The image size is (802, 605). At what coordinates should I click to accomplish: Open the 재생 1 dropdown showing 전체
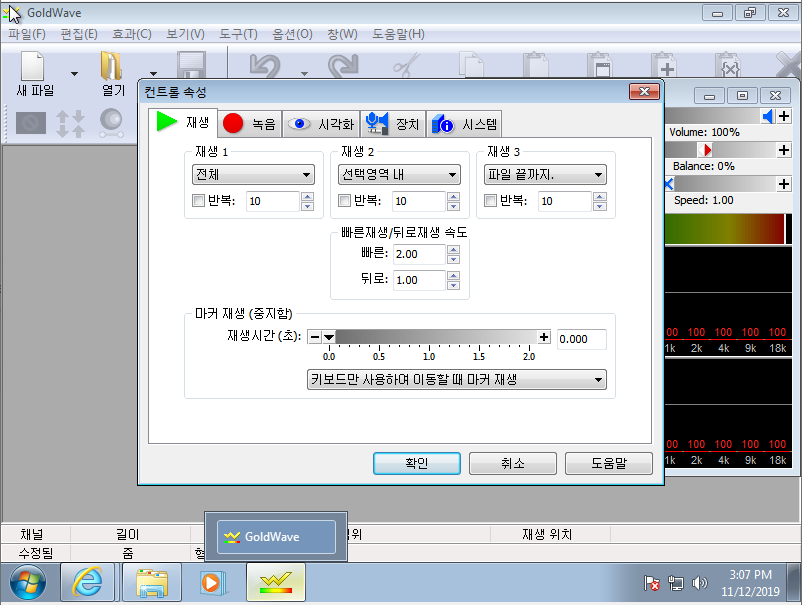[253, 175]
